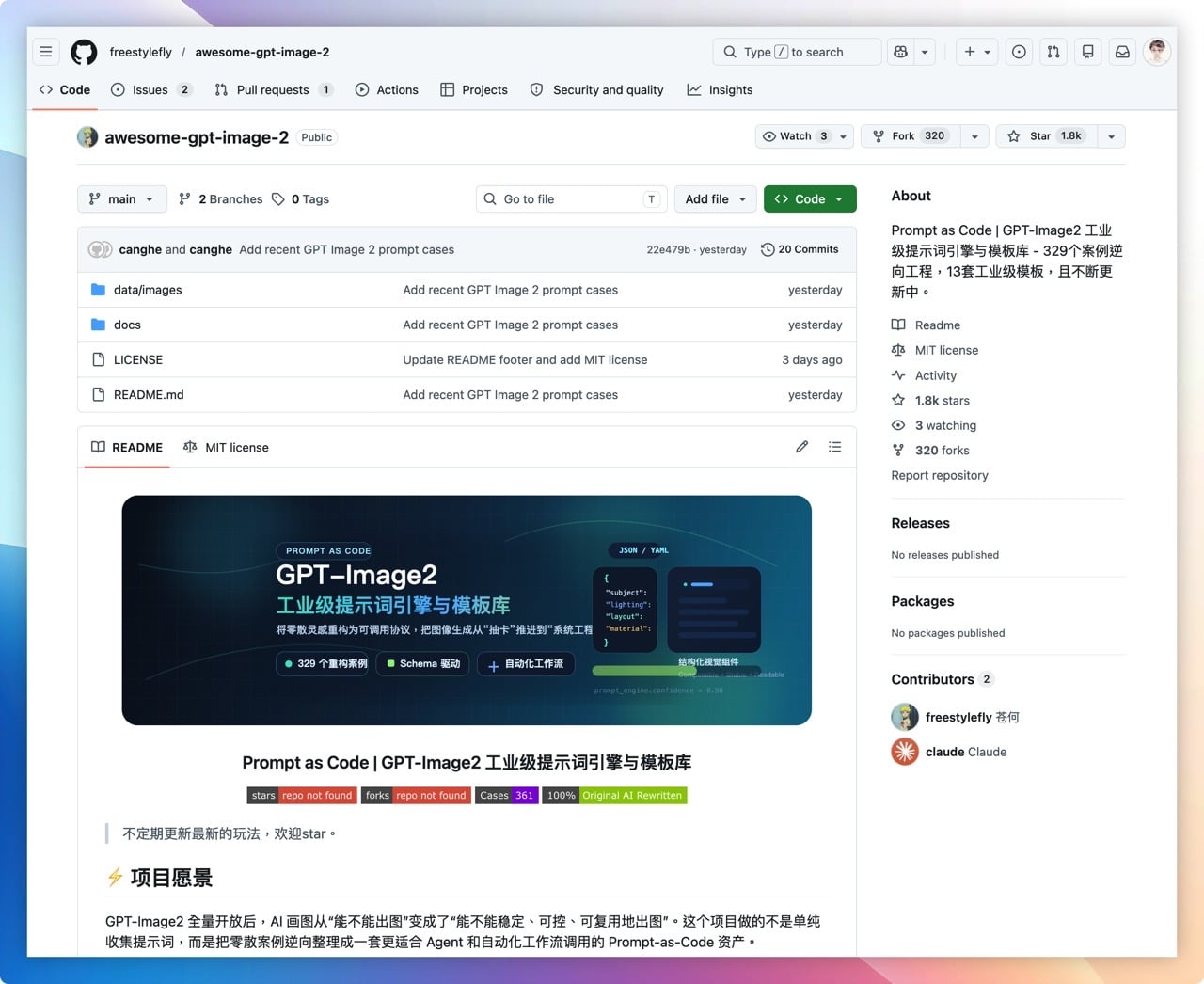Open the Insights tab
Screen dimensions: 1204x984
720,89
